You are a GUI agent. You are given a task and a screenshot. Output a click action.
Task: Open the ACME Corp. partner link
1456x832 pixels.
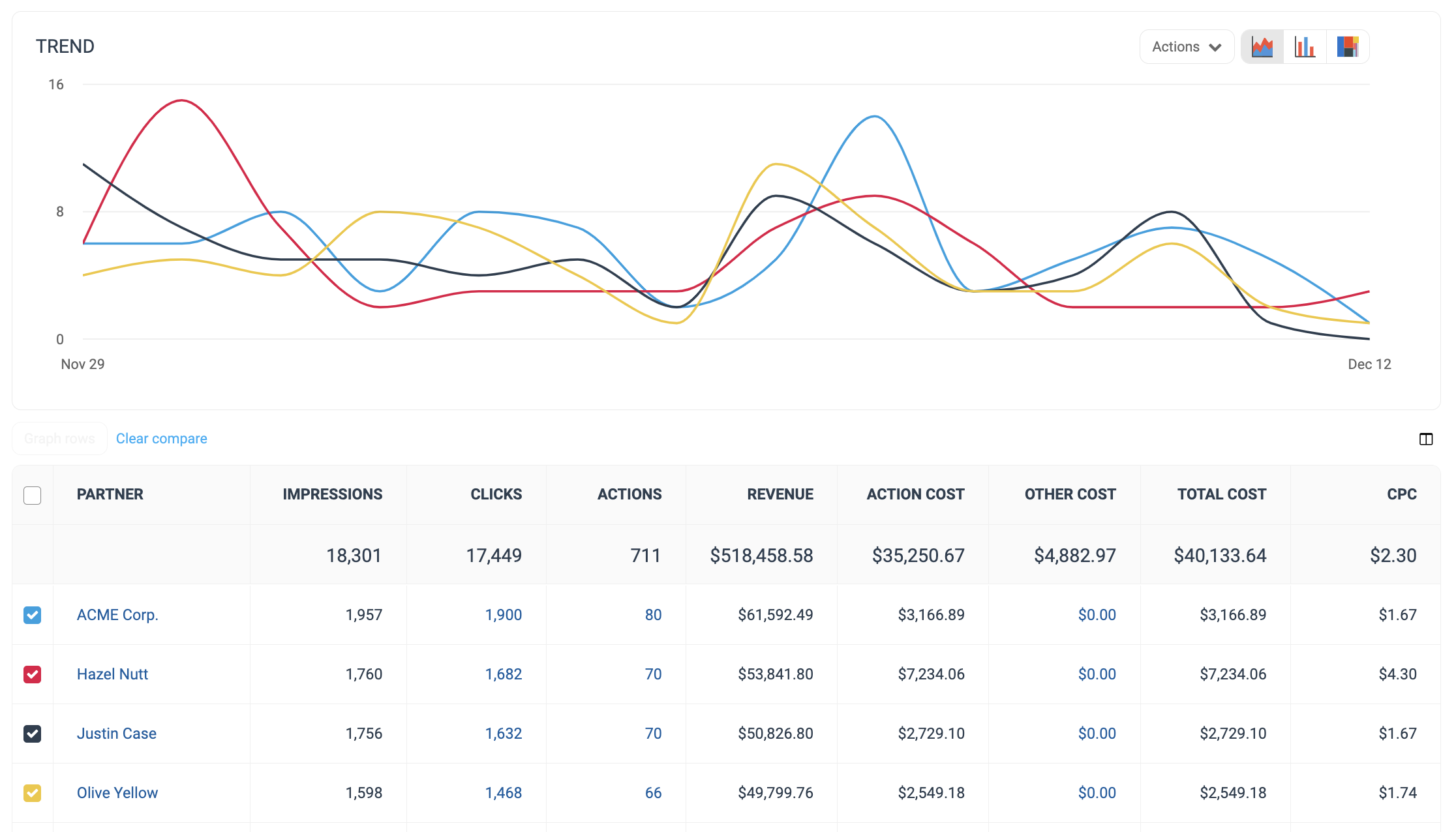click(117, 615)
